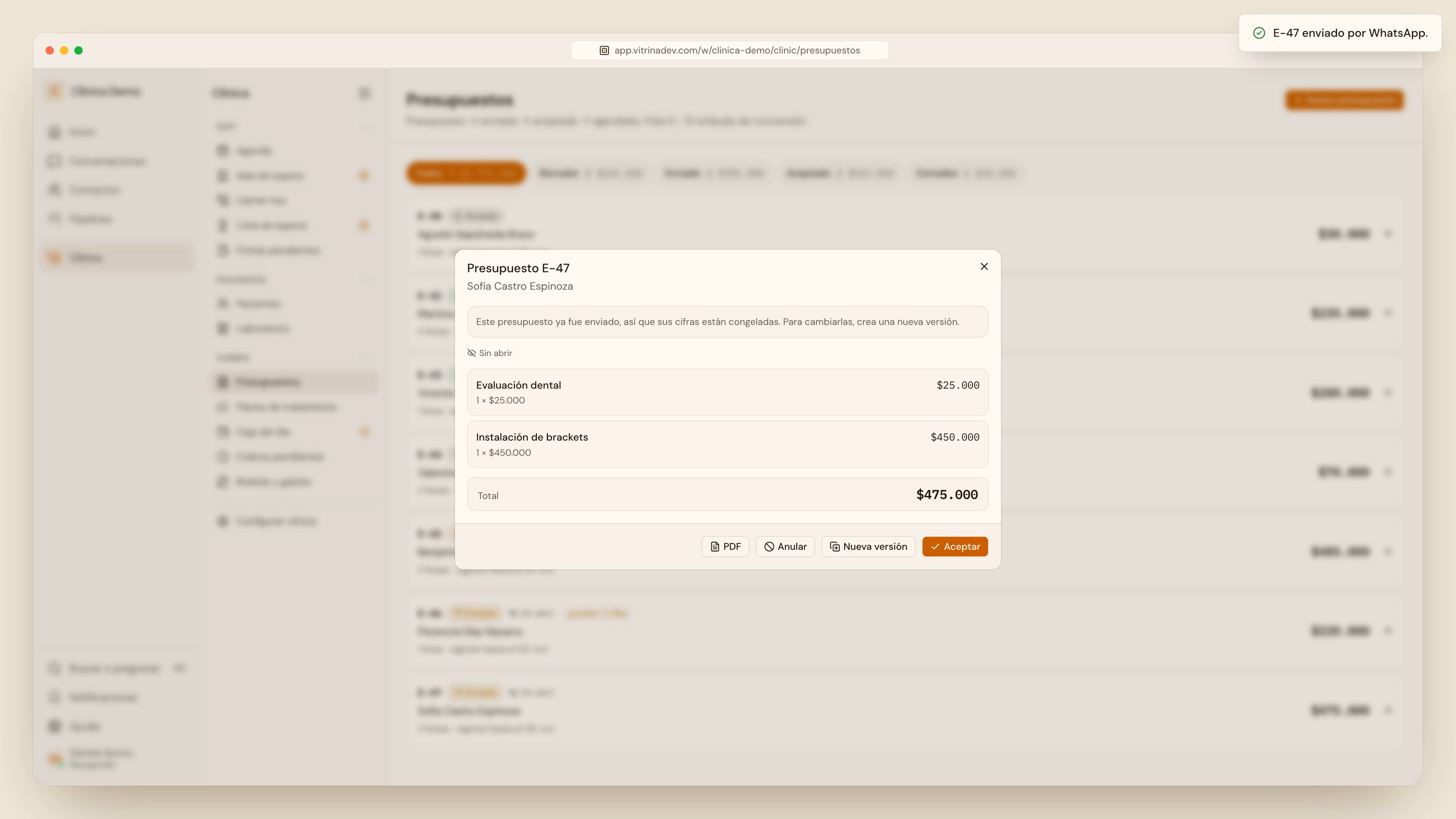The width and height of the screenshot is (1456, 819).
Task: Click the Instalación de brackets line item
Action: pos(728,444)
